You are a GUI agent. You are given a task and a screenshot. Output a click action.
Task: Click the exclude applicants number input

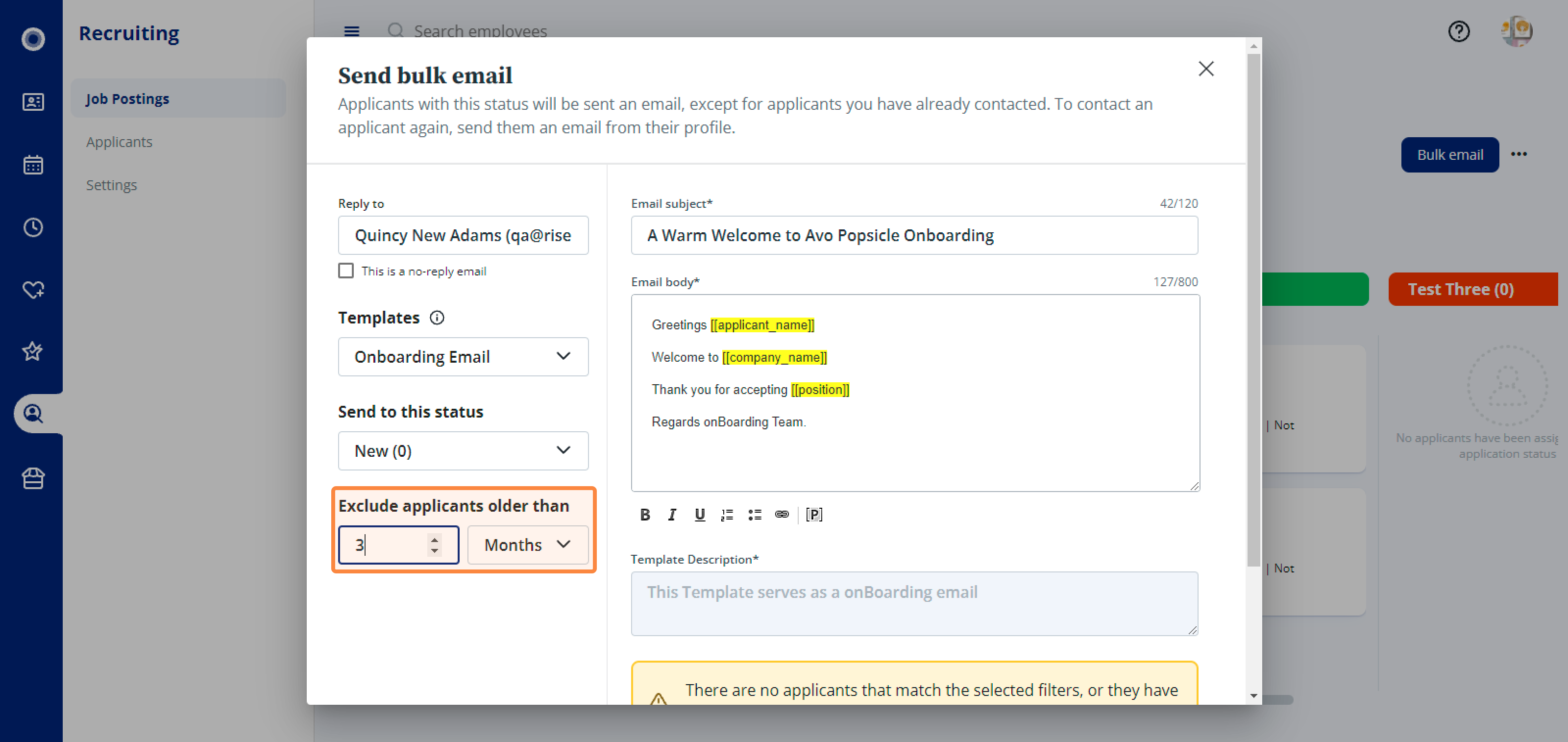click(x=398, y=545)
